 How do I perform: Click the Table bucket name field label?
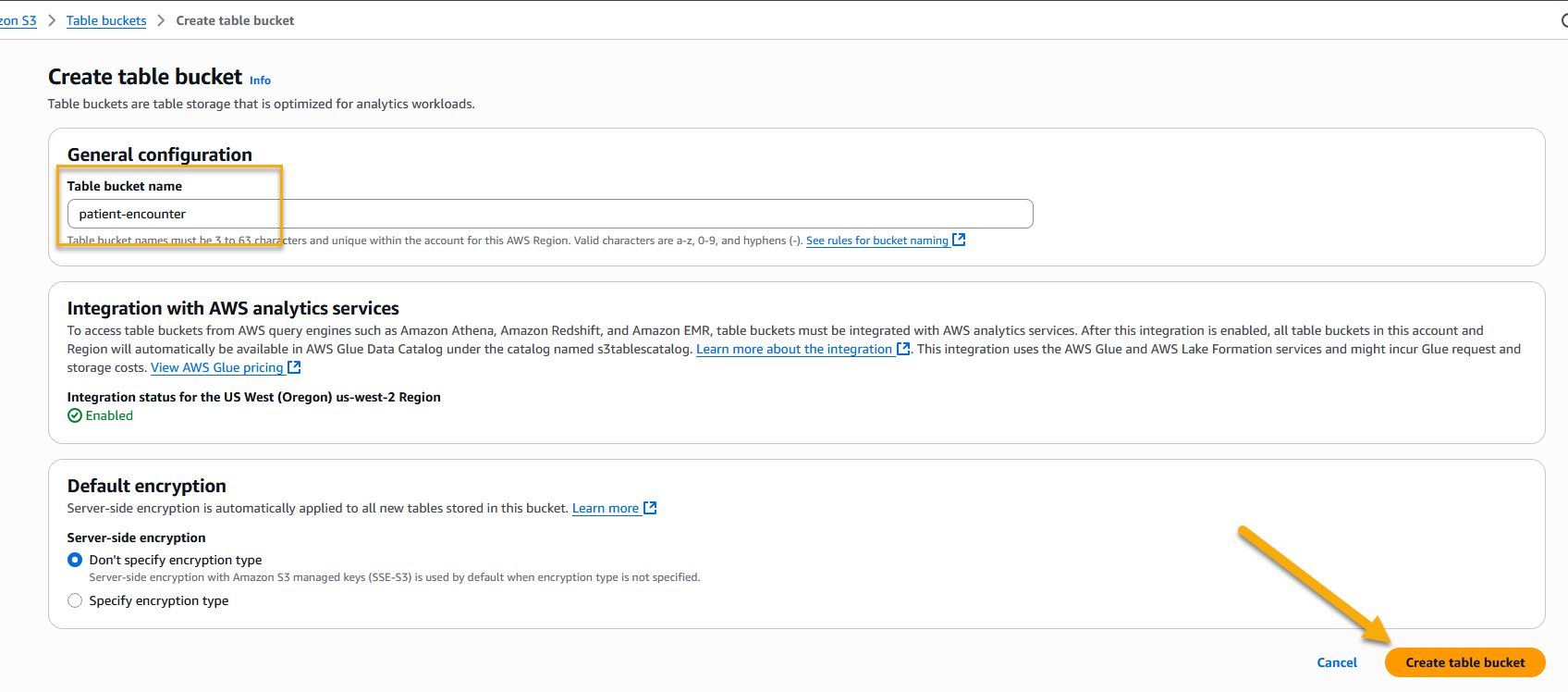[x=125, y=186]
